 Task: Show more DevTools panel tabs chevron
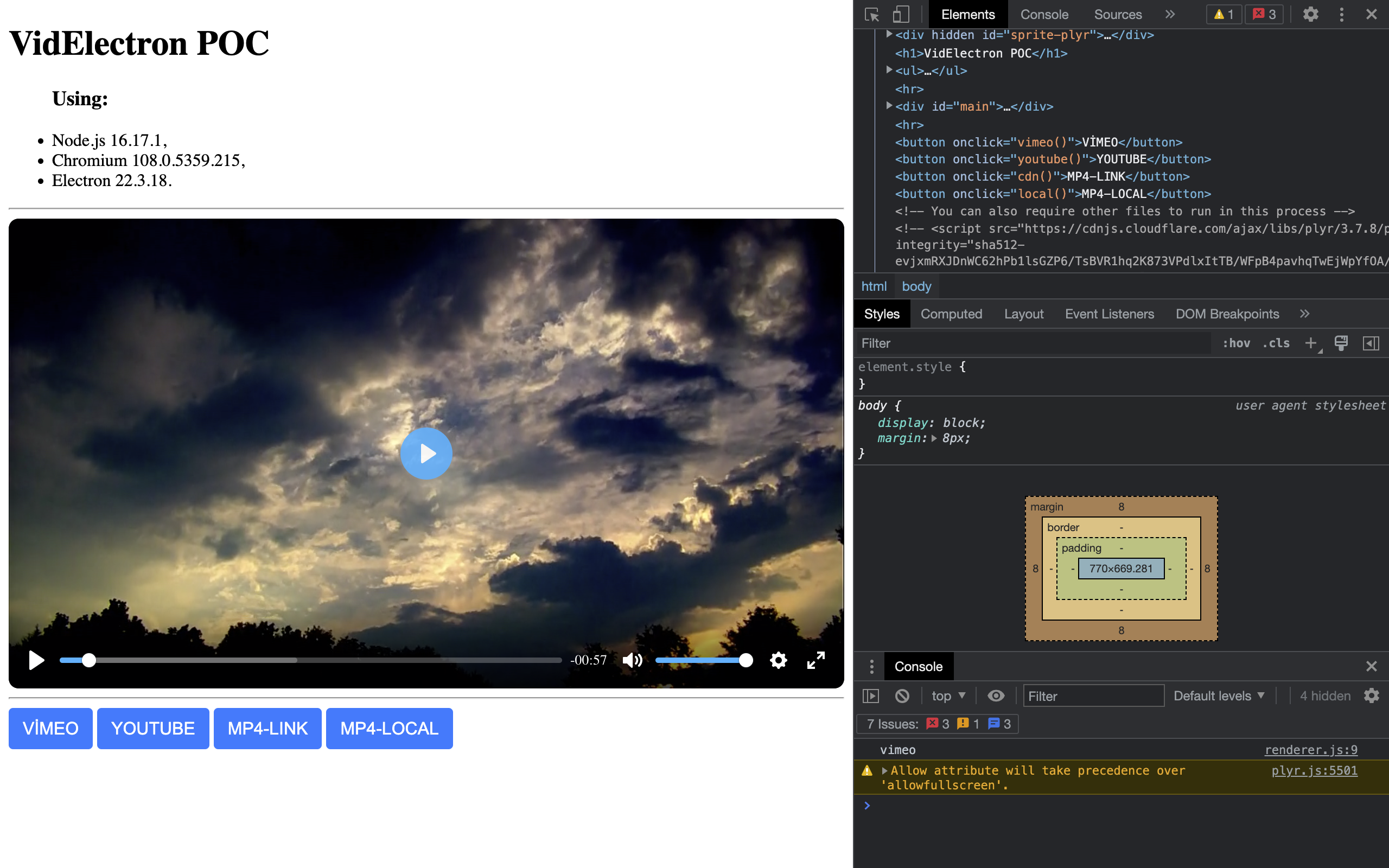coord(1170,14)
